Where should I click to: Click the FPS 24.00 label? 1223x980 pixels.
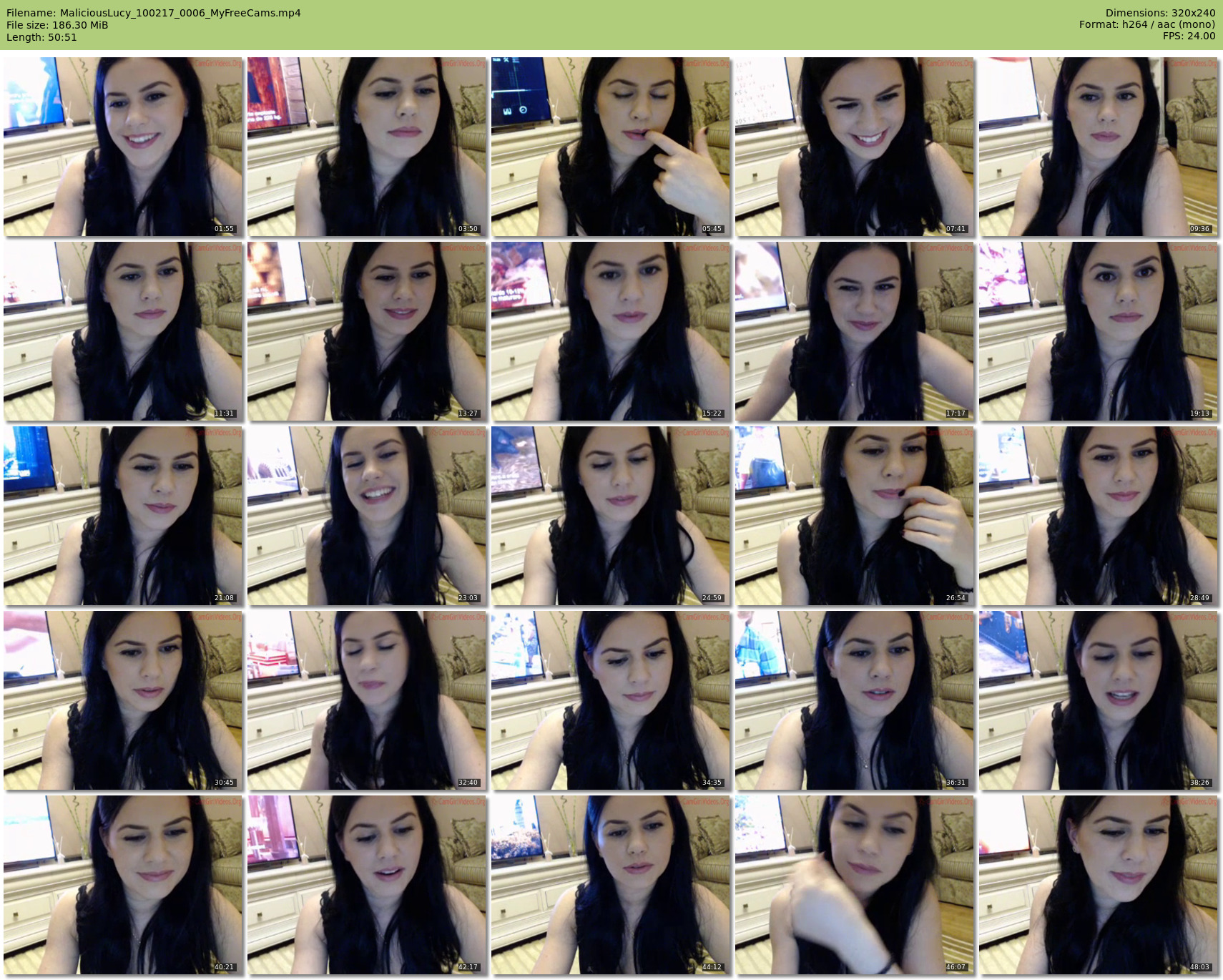pyautogui.click(x=1189, y=36)
